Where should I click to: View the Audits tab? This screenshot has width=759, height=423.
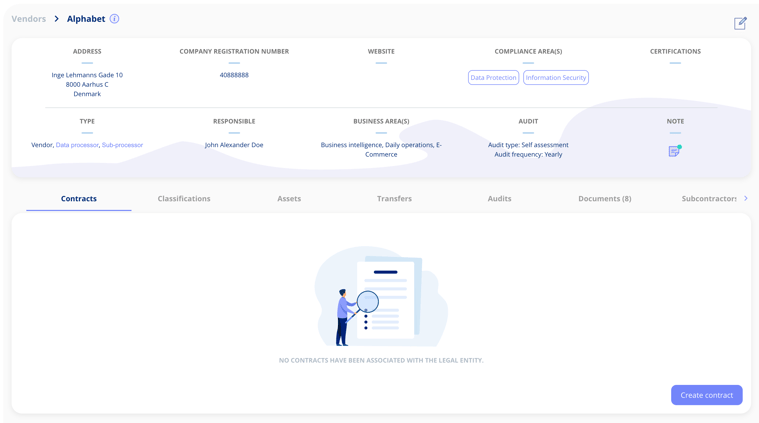coord(499,199)
